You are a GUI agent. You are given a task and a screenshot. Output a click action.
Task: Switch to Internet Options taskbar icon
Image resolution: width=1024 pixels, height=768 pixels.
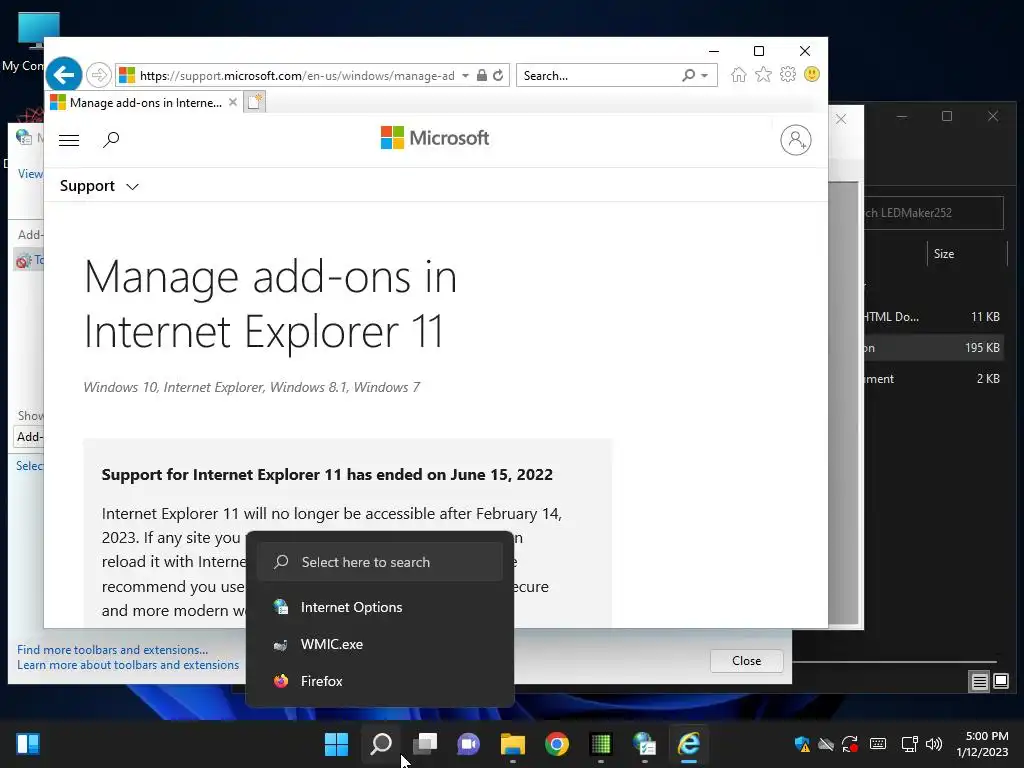pyautogui.click(x=645, y=744)
